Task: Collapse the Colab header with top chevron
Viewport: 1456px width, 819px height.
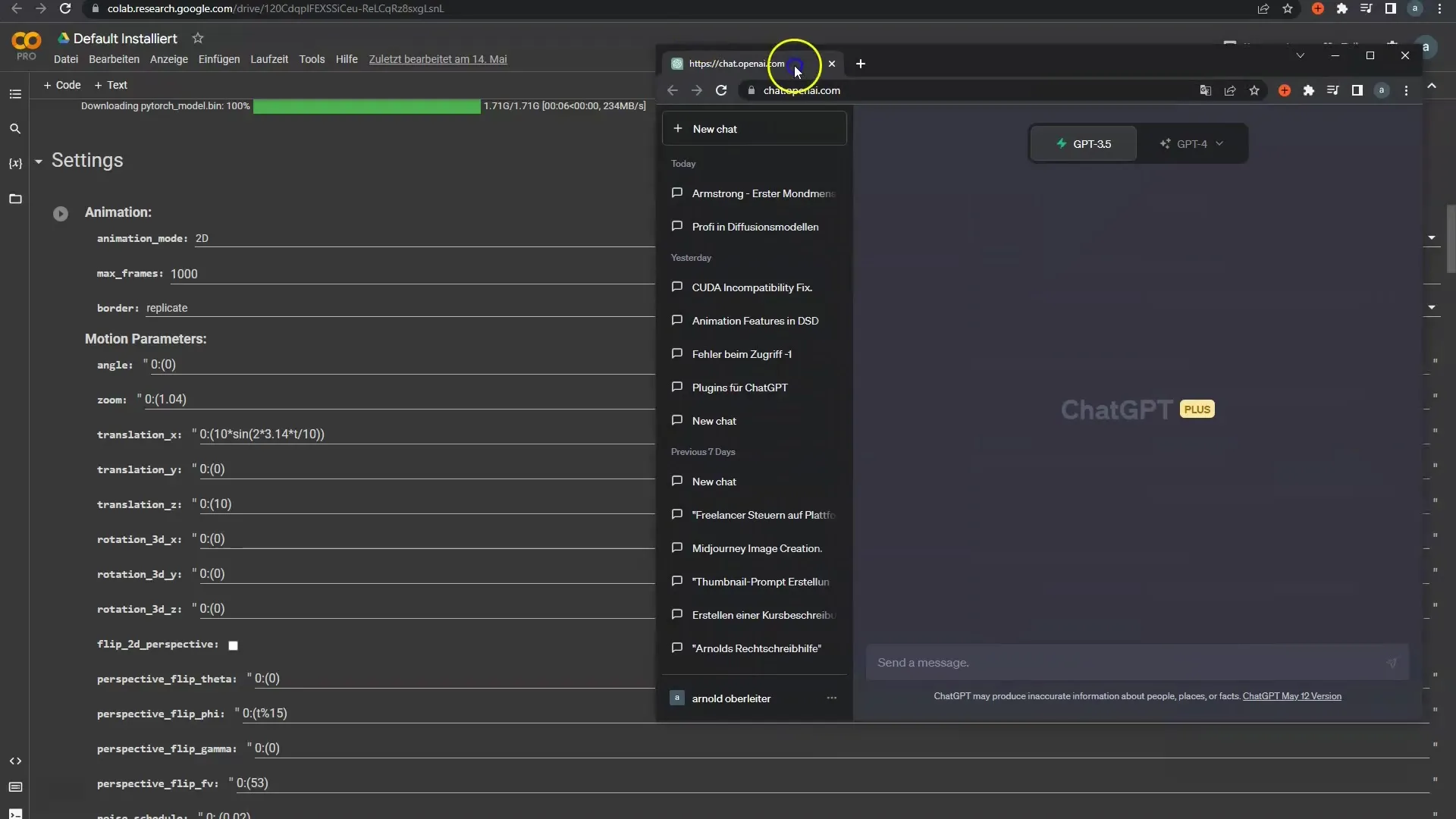Action: coord(1432,86)
